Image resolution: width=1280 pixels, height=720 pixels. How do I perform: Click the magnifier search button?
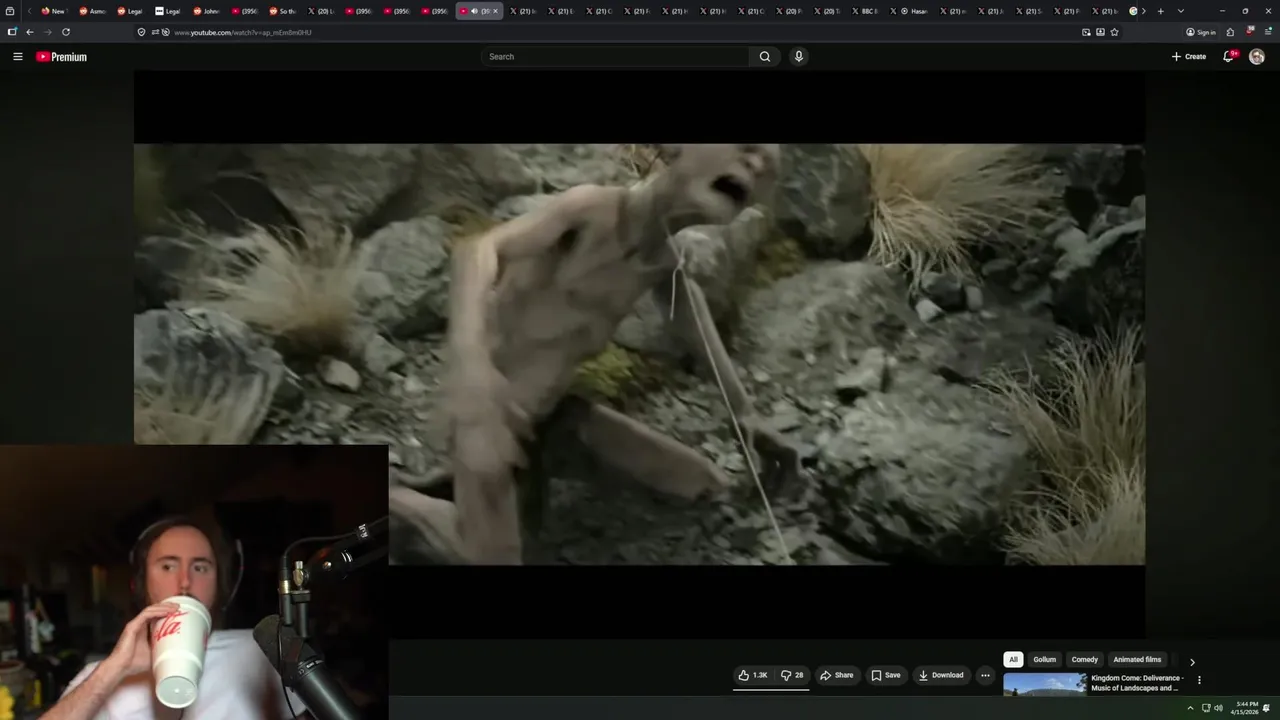point(765,57)
